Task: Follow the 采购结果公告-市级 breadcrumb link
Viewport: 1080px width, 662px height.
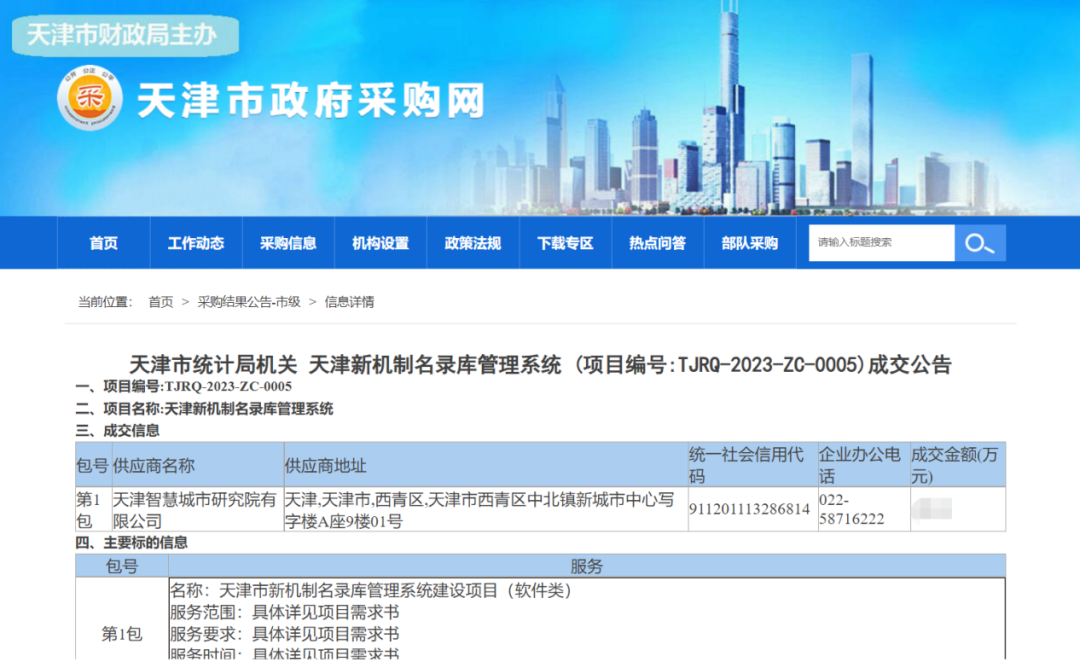Action: click(249, 302)
